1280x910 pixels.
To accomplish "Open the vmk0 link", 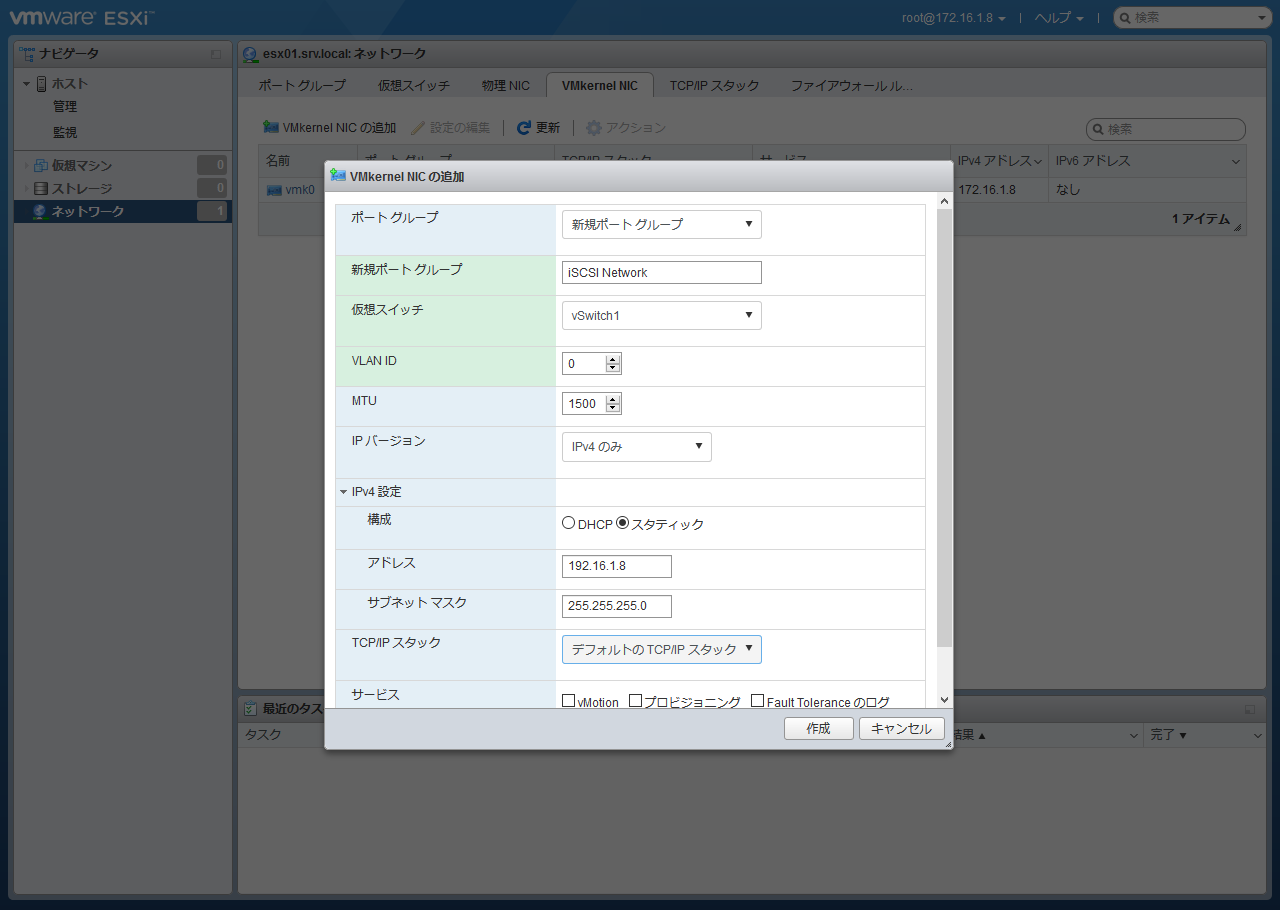I will [x=300, y=190].
